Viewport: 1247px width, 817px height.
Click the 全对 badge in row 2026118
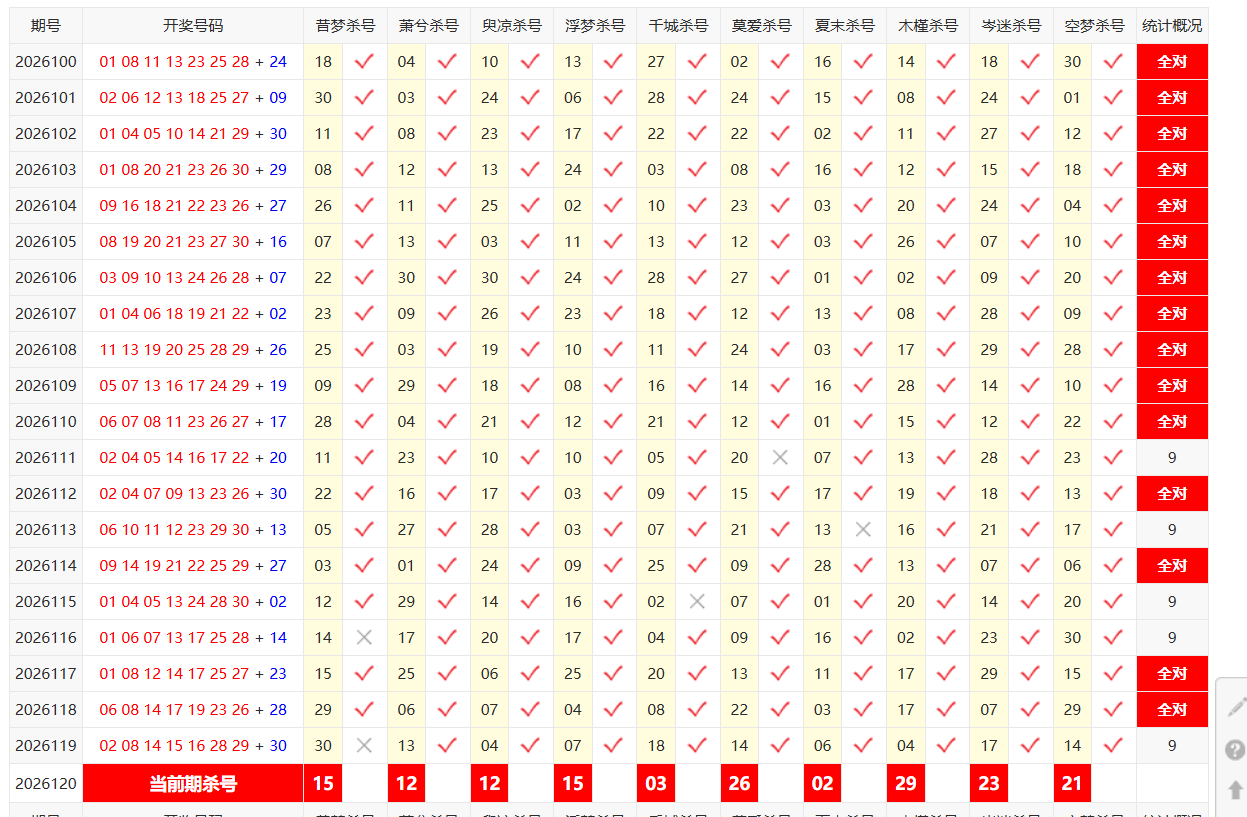tap(1172, 710)
